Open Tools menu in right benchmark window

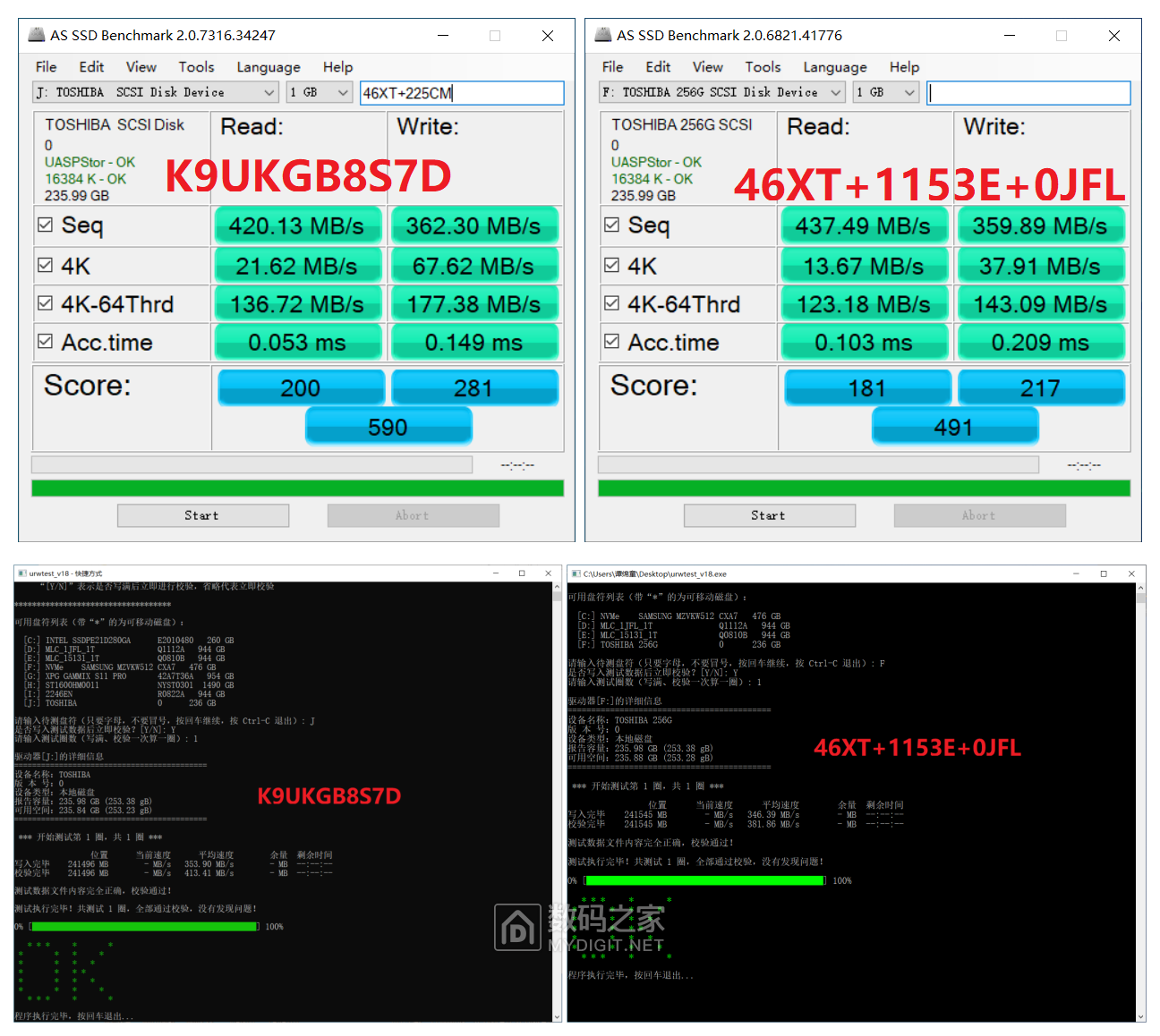(x=763, y=67)
